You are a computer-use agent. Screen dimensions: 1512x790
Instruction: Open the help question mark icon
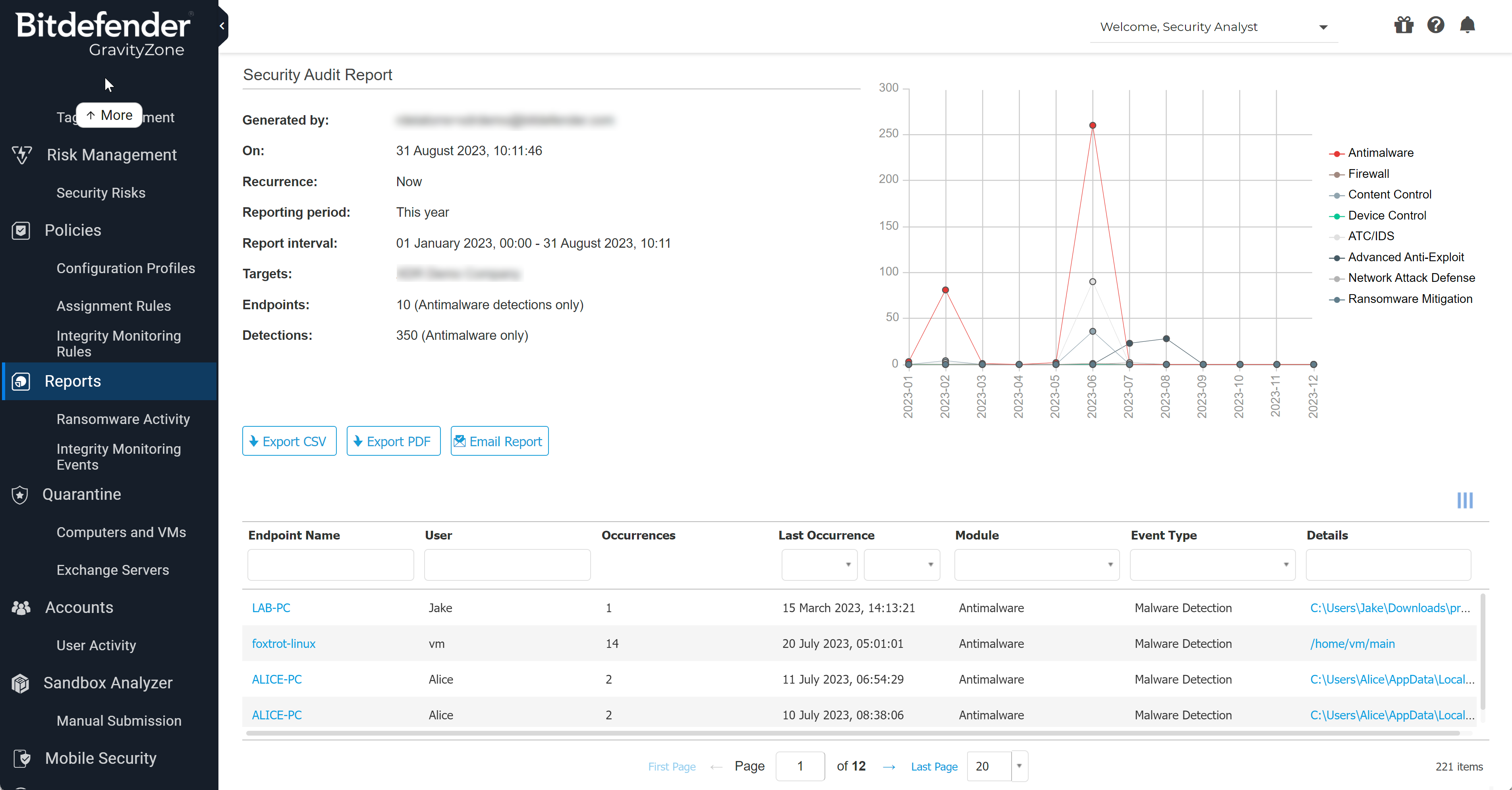(1436, 25)
